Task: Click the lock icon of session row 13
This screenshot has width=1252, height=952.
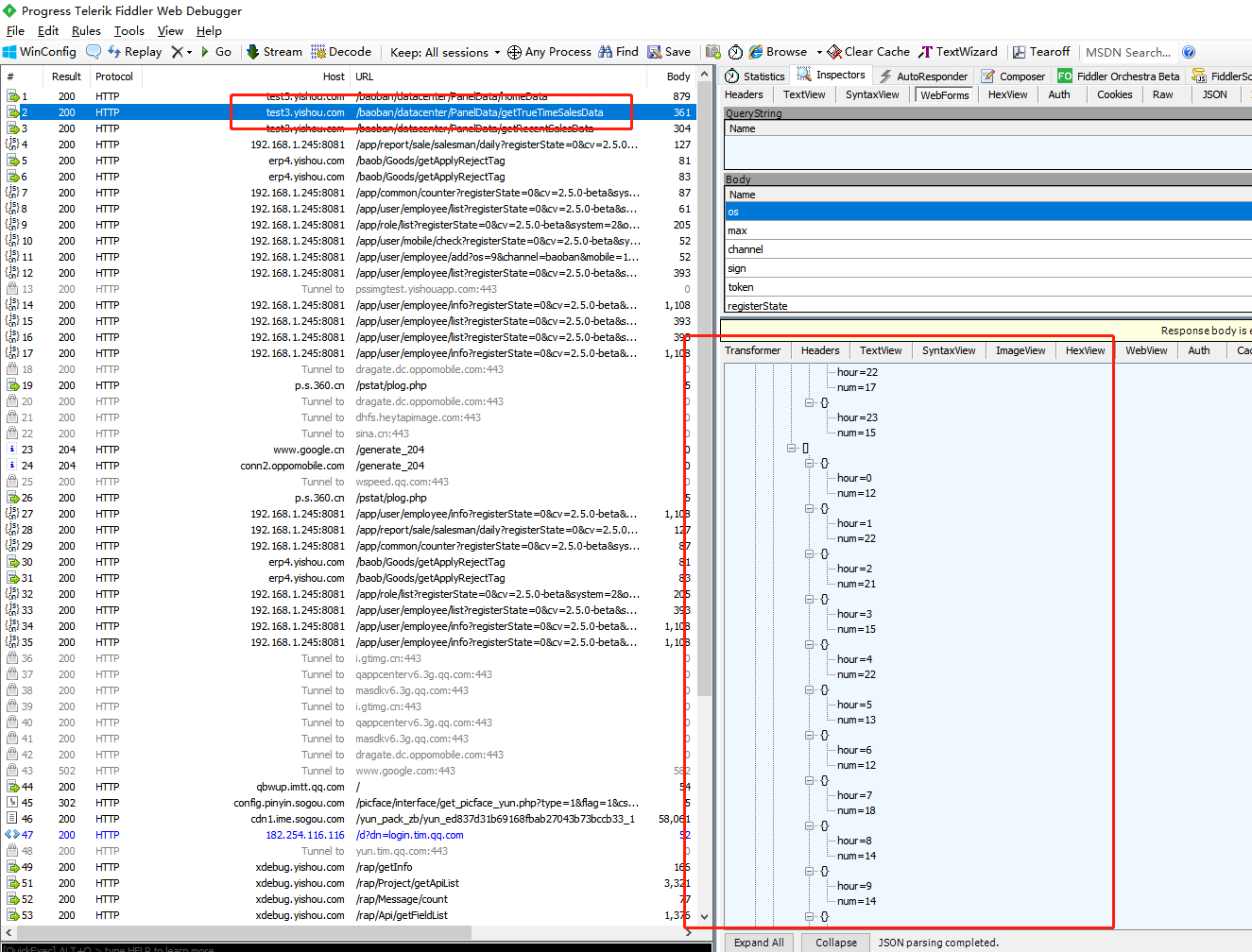Action: click(12, 289)
